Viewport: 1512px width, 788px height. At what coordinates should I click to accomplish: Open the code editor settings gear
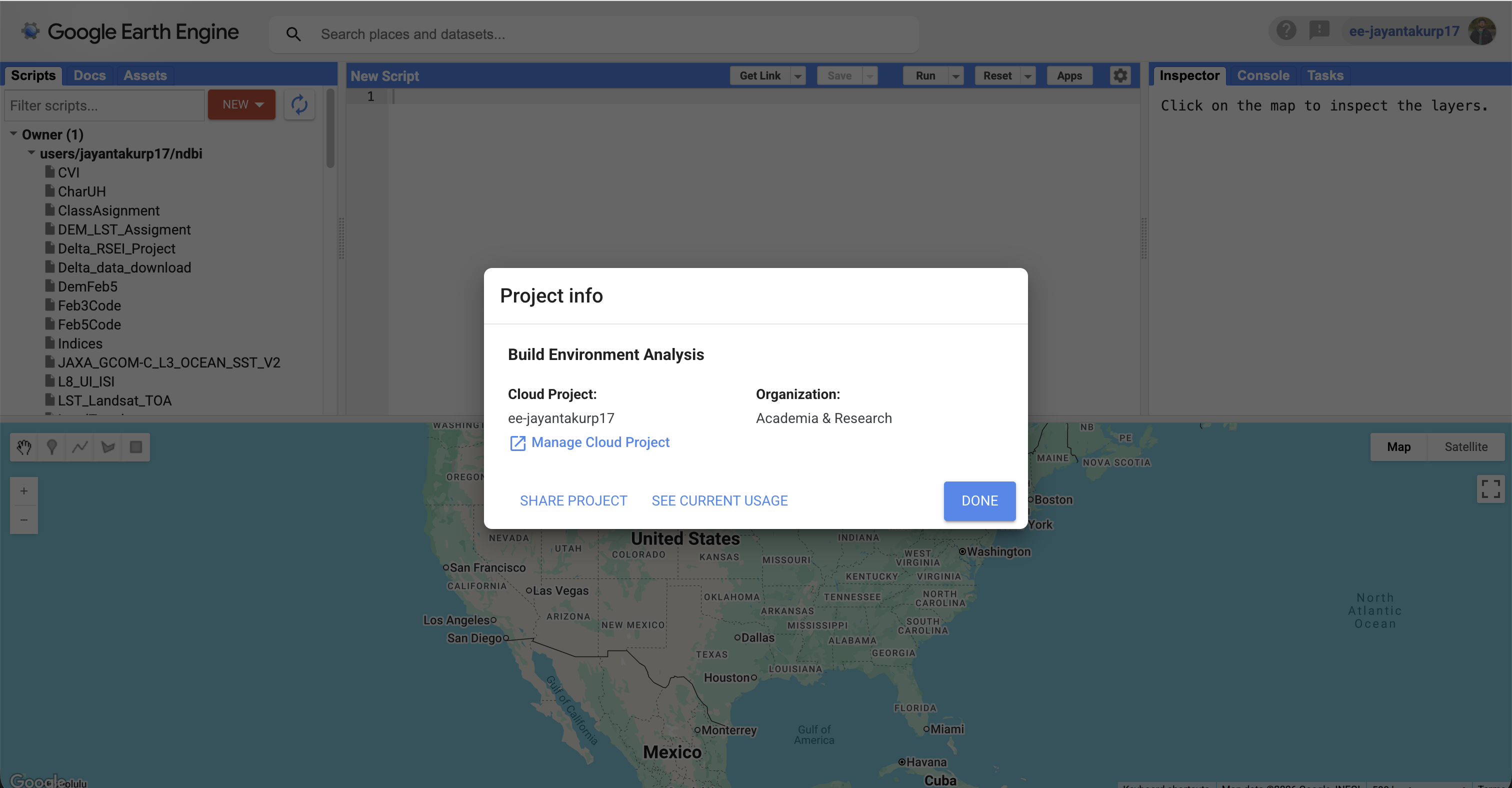[x=1120, y=75]
